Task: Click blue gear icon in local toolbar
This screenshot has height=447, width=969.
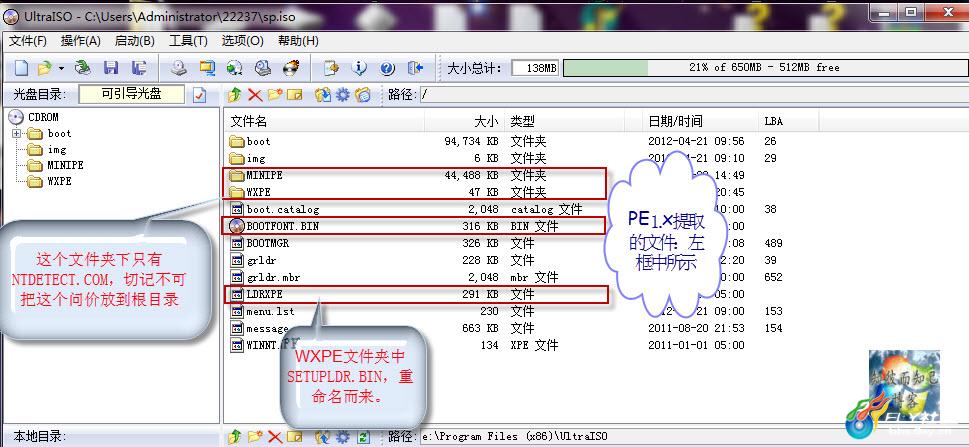Action: (342, 437)
